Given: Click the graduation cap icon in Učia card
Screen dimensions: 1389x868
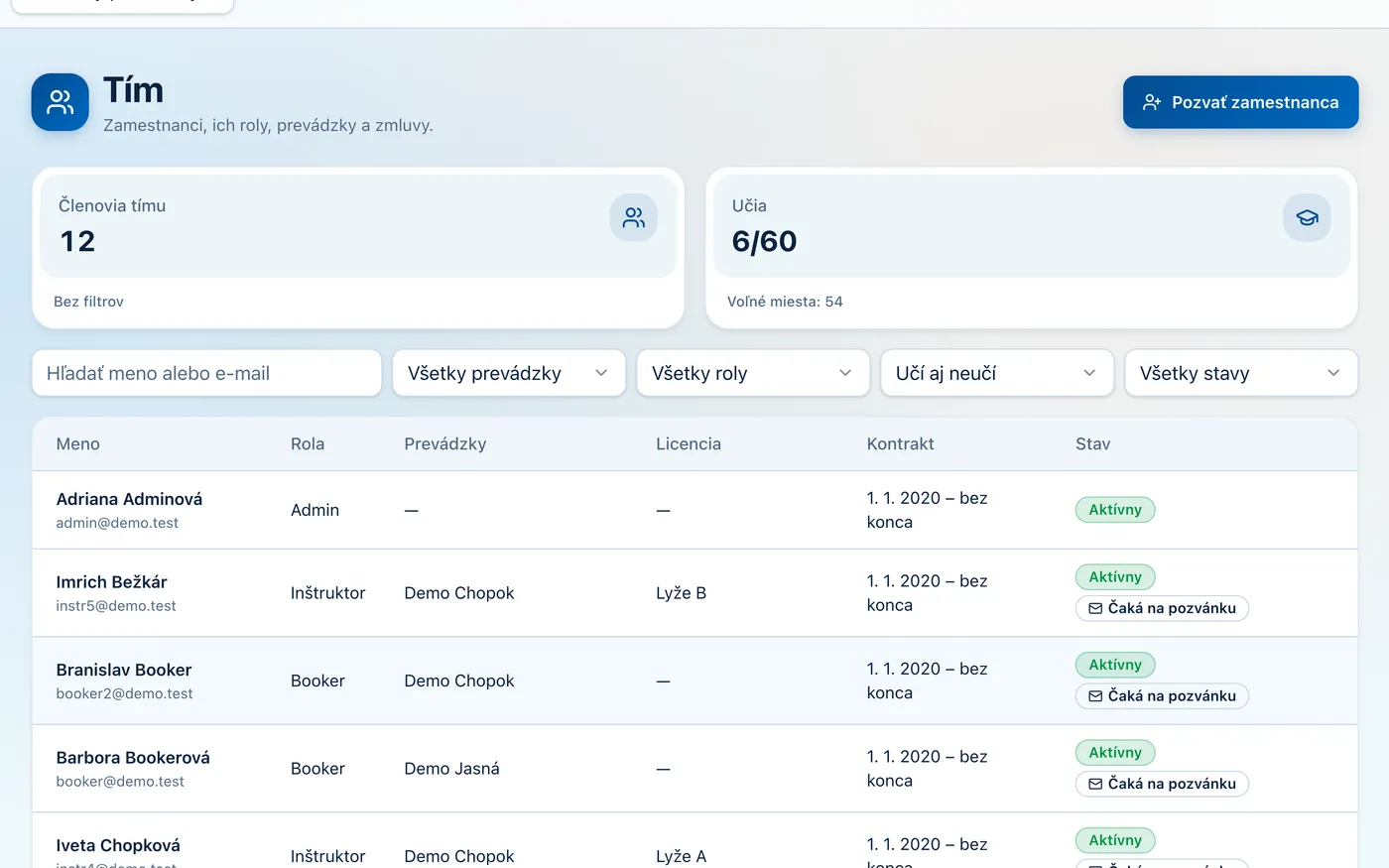Looking at the screenshot, I should point(1307,217).
